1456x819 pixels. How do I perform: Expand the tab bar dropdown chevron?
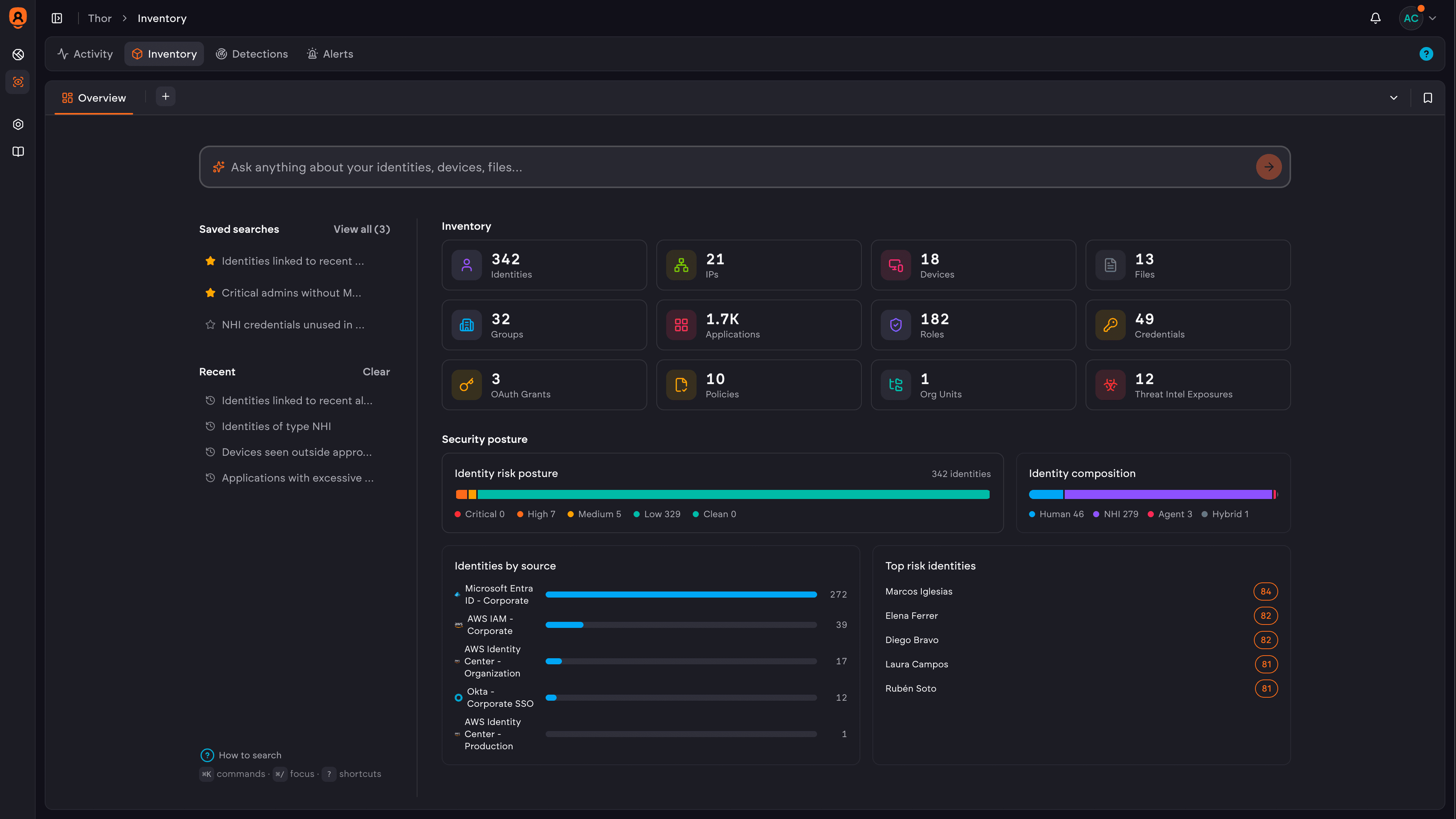click(x=1393, y=98)
